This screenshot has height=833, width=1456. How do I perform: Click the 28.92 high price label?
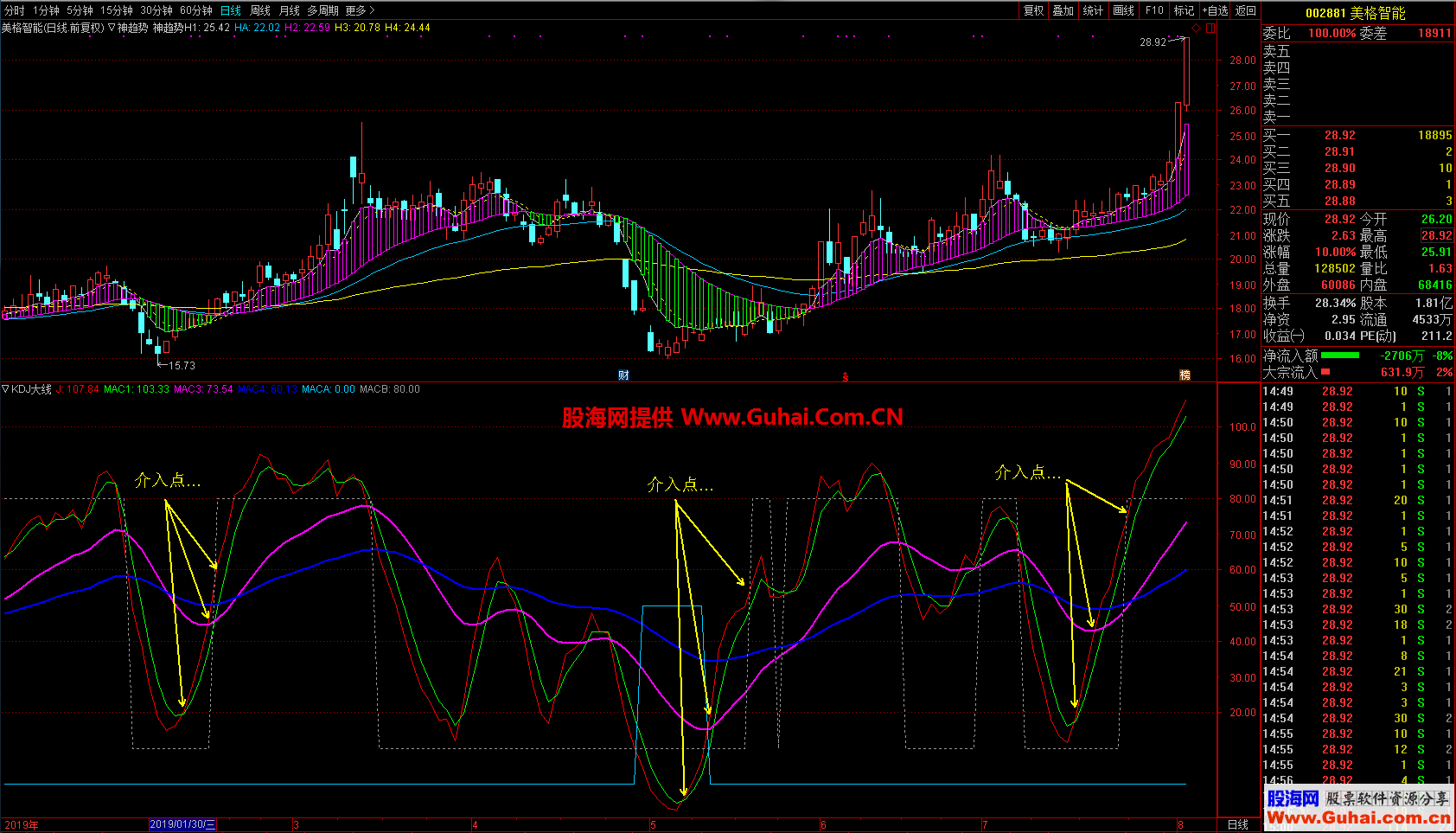tap(1153, 42)
